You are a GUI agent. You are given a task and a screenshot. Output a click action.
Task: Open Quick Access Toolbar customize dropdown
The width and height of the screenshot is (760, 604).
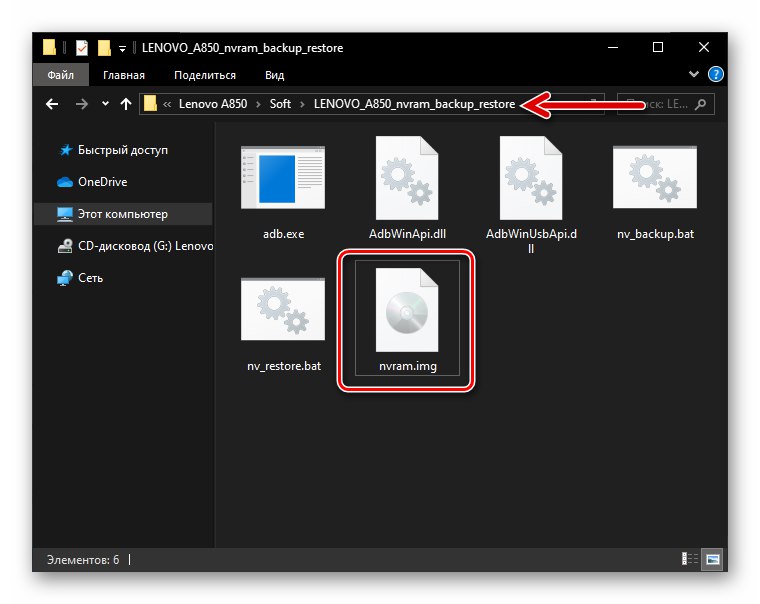click(123, 48)
